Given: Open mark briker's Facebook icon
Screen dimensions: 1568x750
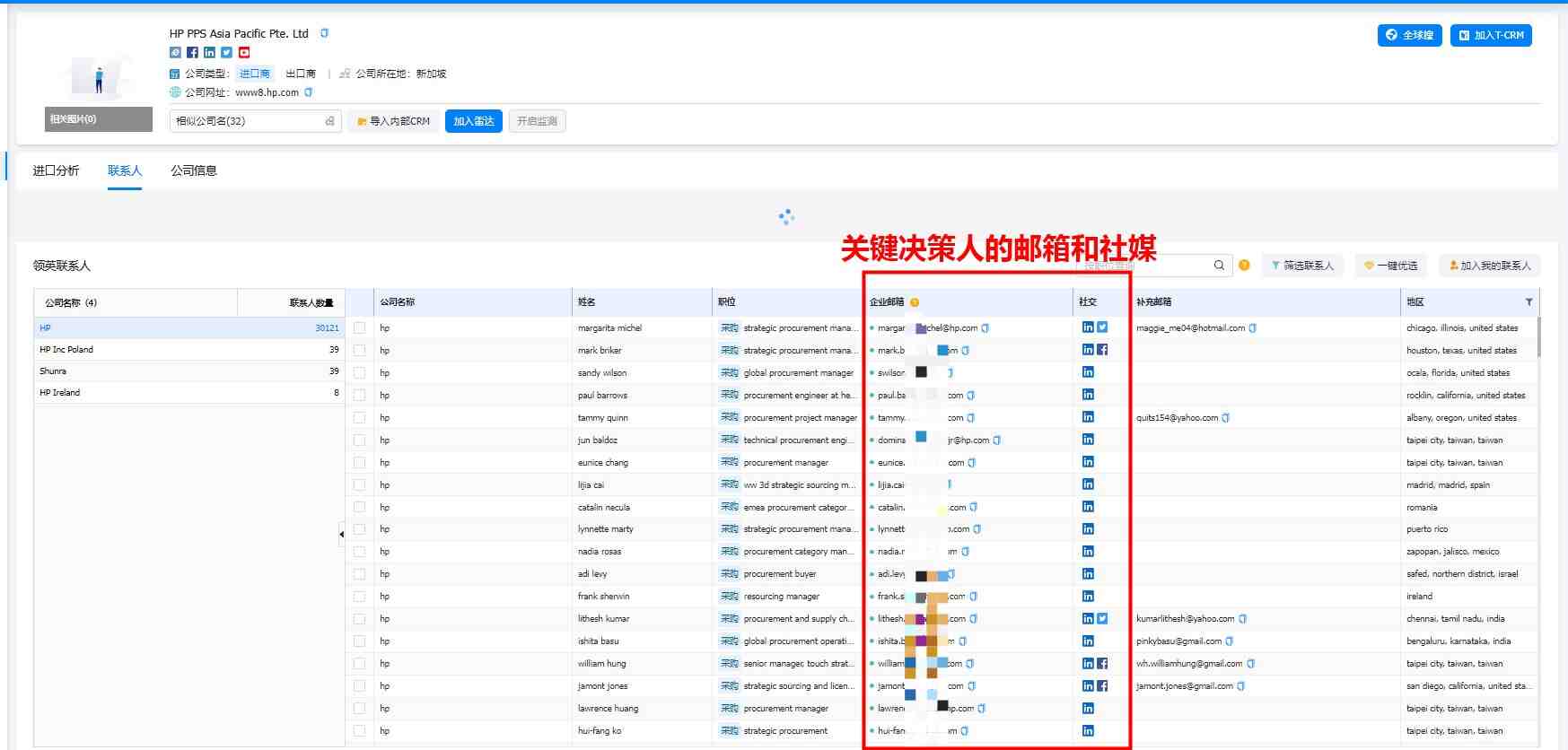Looking at the screenshot, I should pyautogui.click(x=1102, y=350).
